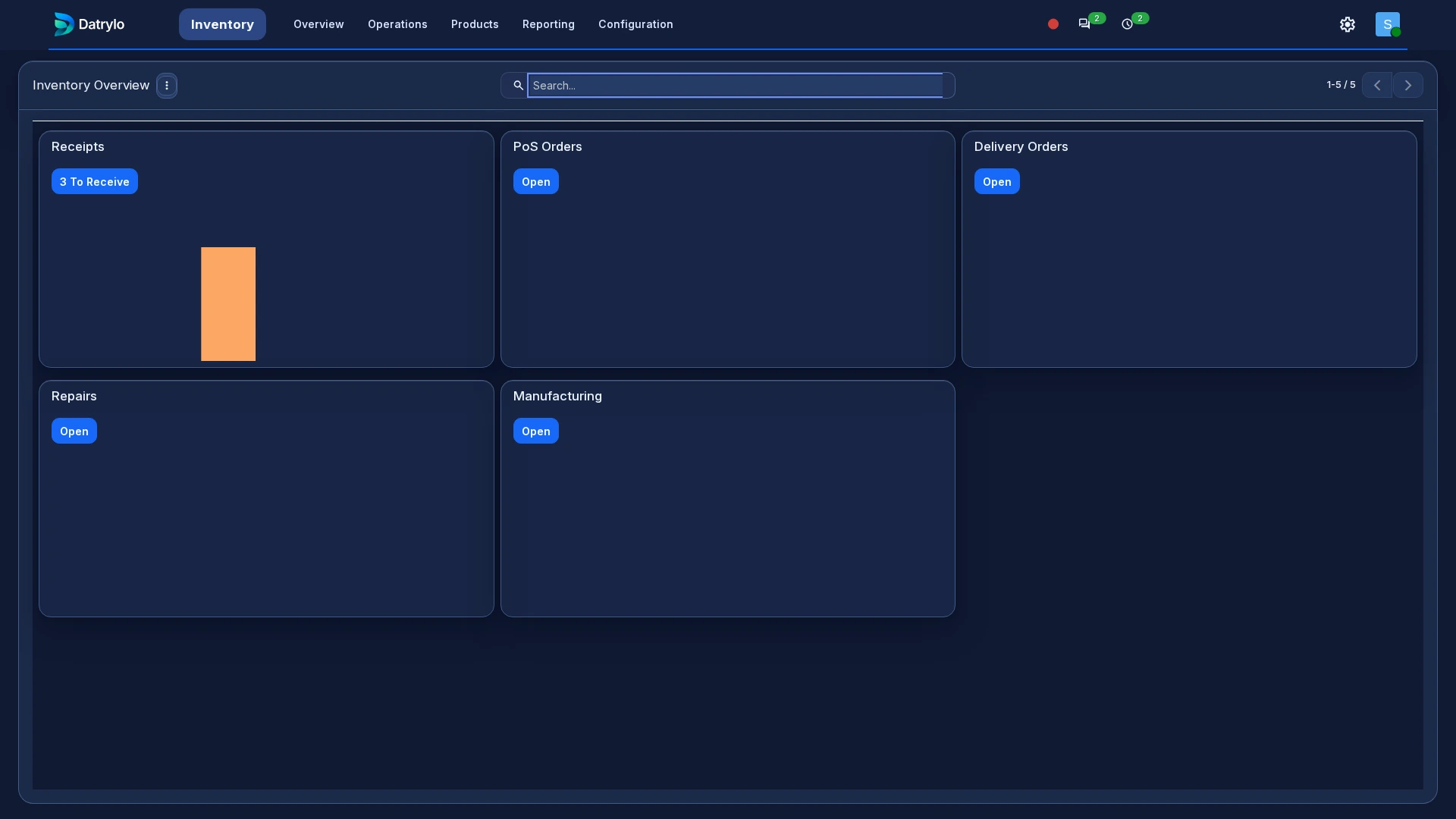Click the Delivery Orders card title
1456x819 pixels.
[x=1021, y=146]
